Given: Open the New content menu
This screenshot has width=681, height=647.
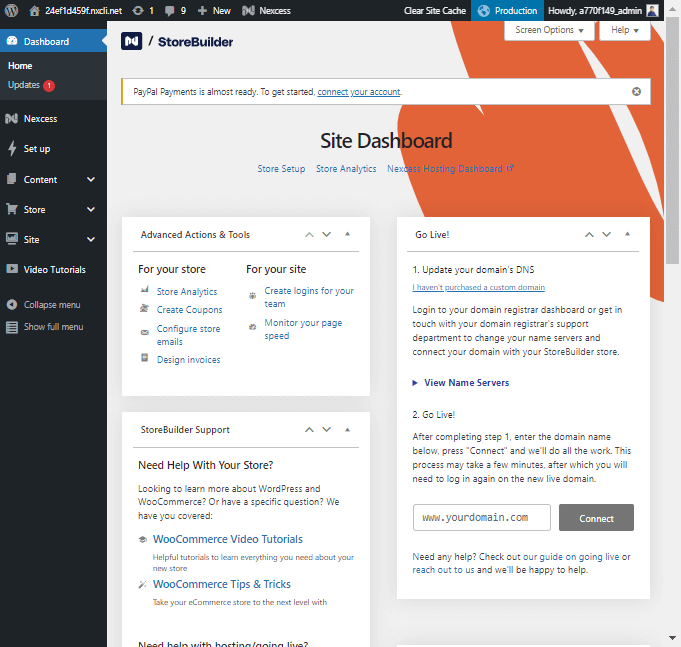Looking at the screenshot, I should coord(214,10).
